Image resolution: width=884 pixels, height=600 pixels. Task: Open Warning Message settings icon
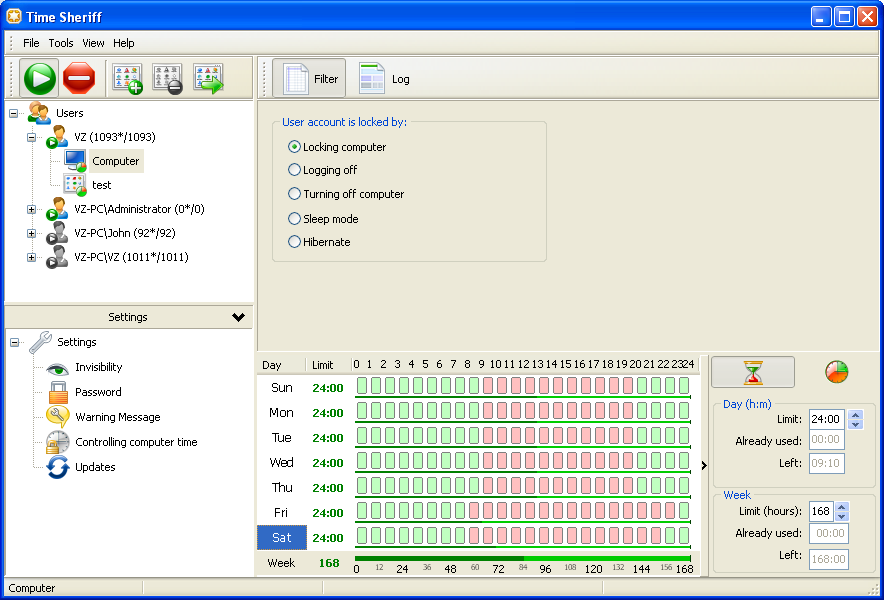(x=58, y=417)
